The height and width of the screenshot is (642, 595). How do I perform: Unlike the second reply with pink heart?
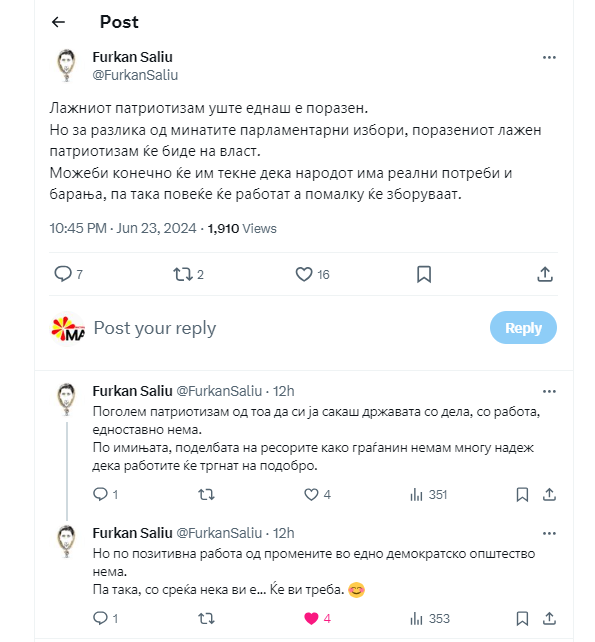(311, 618)
